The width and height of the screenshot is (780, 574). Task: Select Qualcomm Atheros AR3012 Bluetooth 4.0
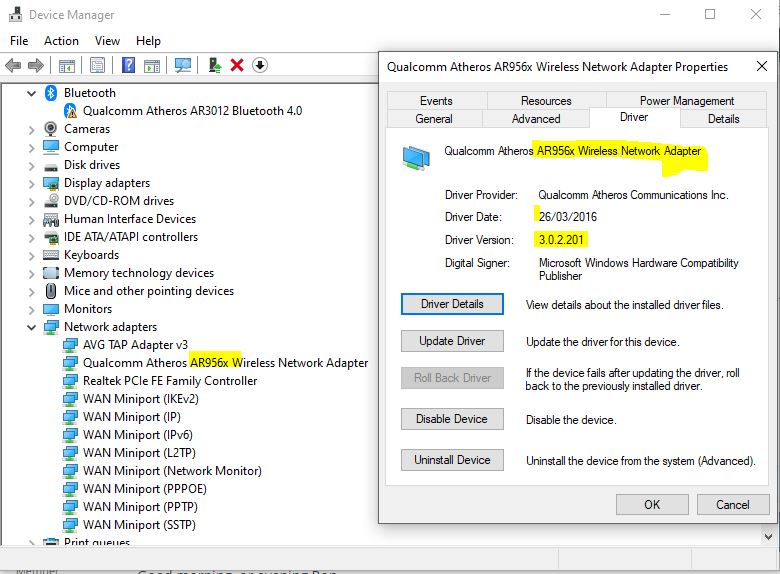coord(193,111)
